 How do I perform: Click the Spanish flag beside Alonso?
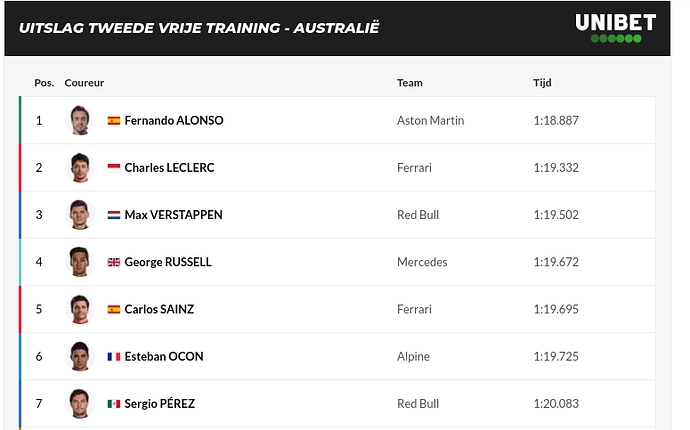tap(114, 121)
